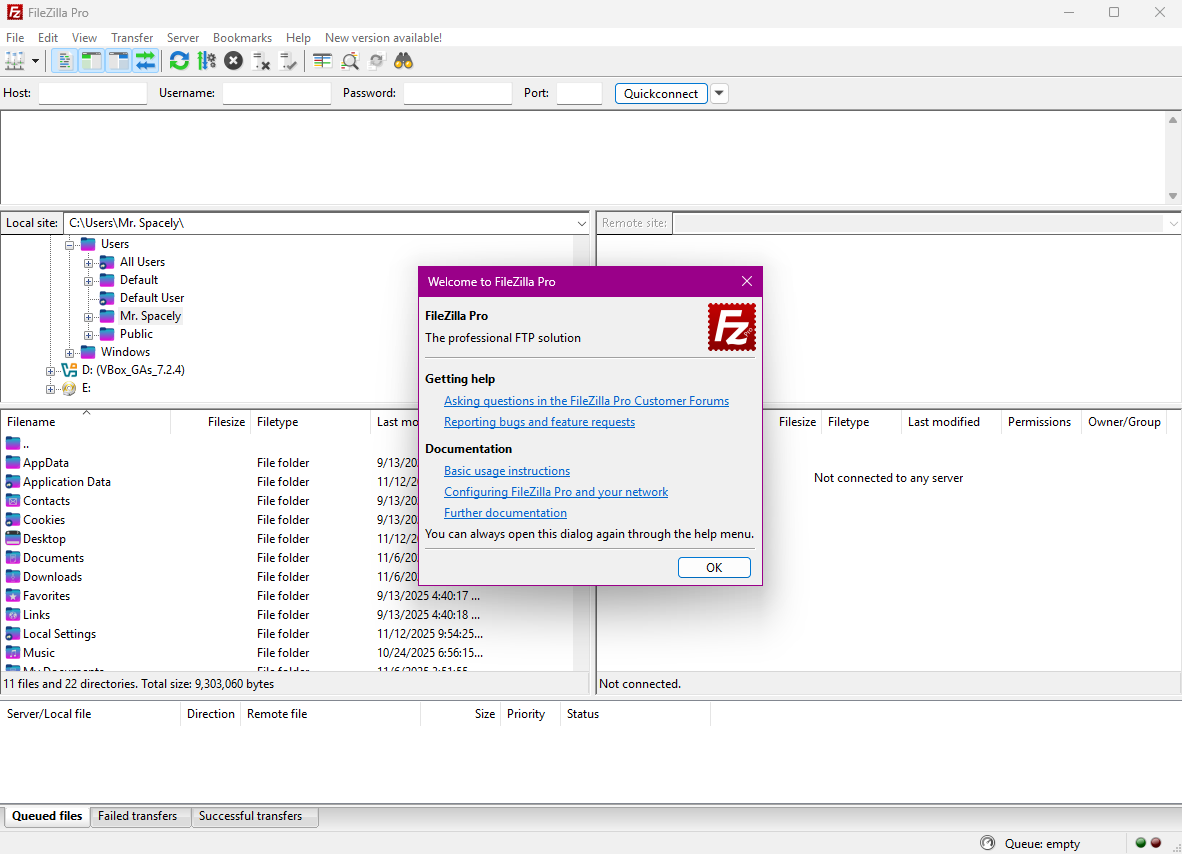Open the Quickconnect history dropdown arrow

tap(719, 93)
